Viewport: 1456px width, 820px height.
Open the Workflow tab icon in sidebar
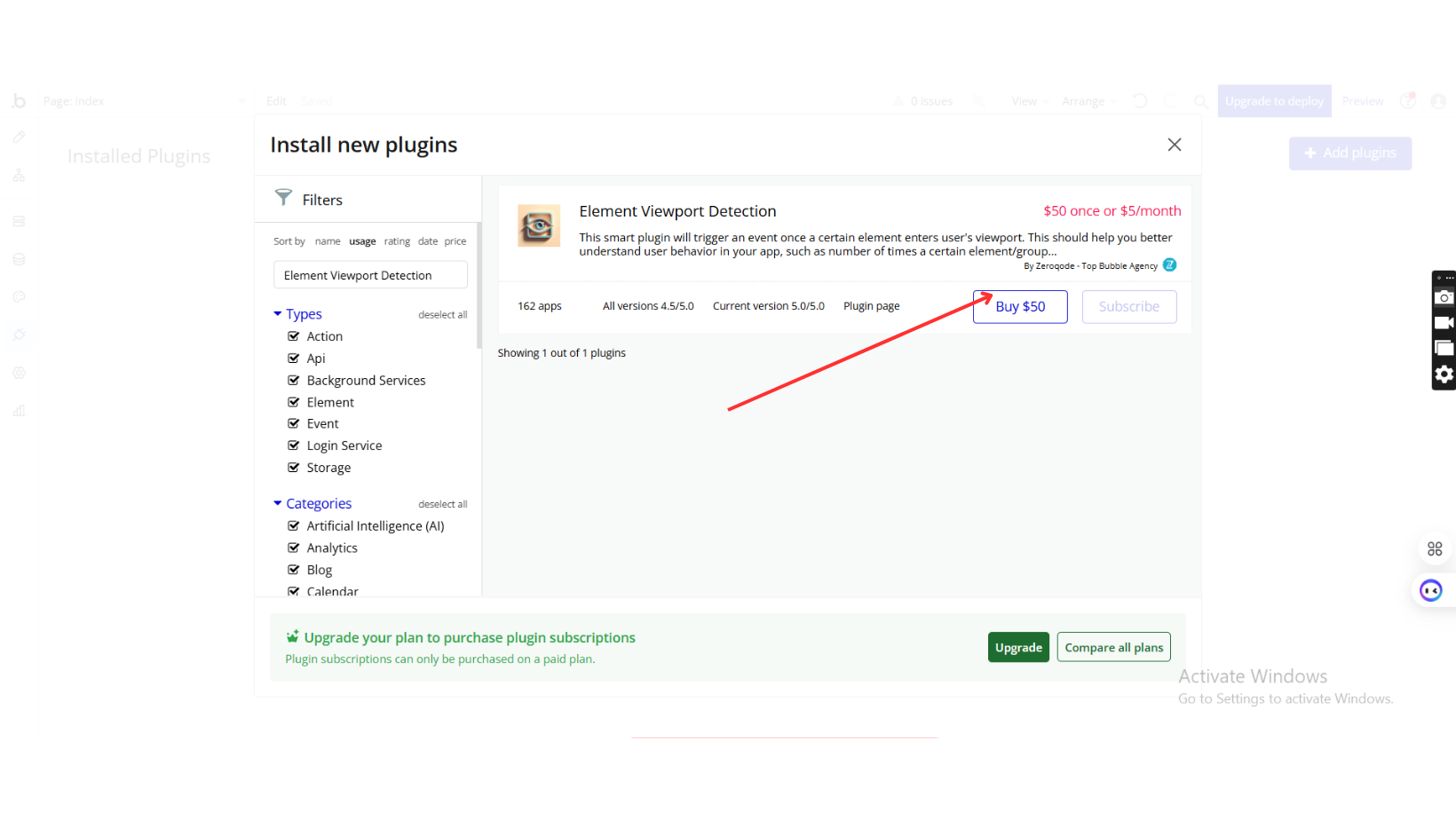19,176
